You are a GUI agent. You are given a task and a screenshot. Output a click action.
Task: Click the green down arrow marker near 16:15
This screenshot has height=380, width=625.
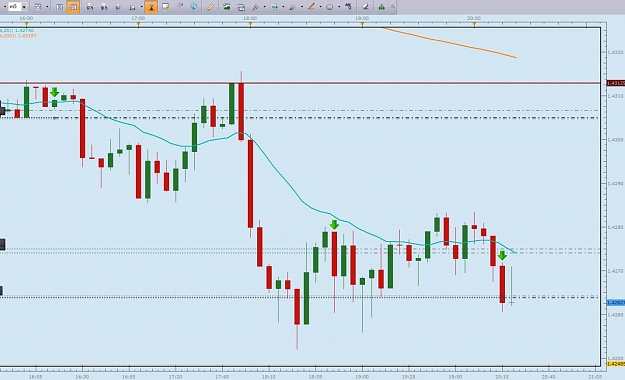coord(55,92)
